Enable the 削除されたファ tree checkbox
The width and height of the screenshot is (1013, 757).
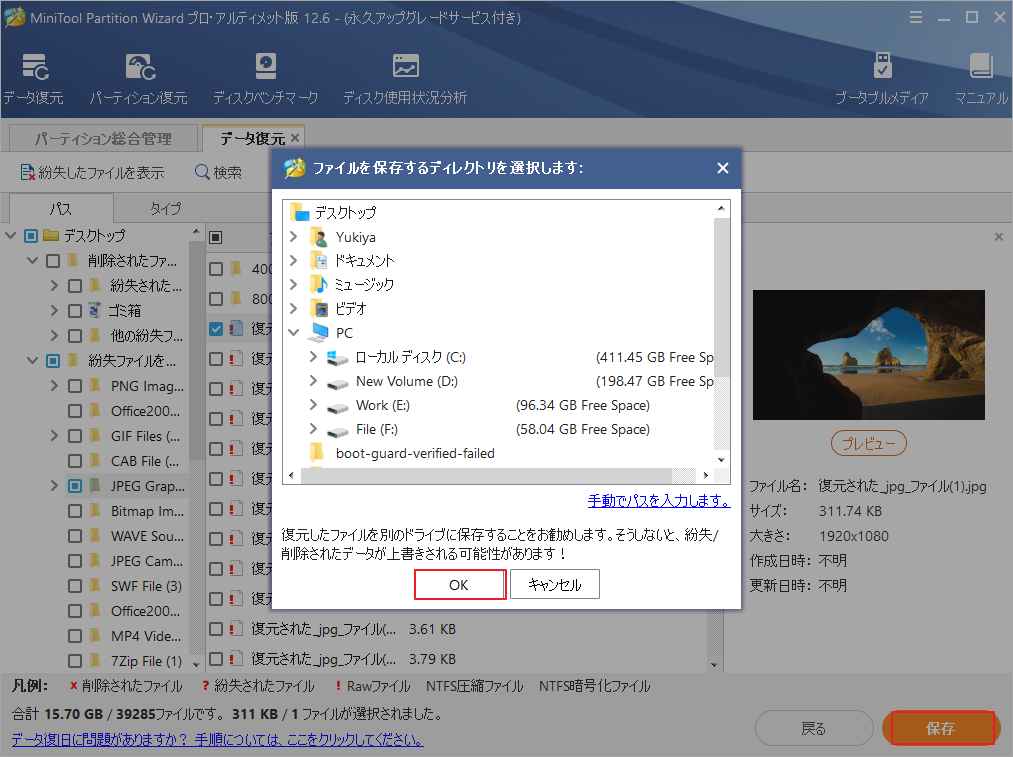pyautogui.click(x=55, y=260)
